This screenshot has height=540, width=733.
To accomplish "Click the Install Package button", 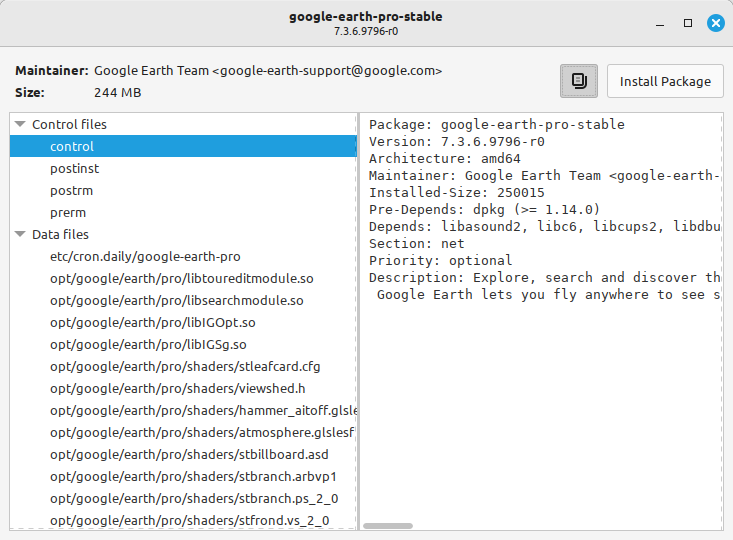I will coord(665,81).
